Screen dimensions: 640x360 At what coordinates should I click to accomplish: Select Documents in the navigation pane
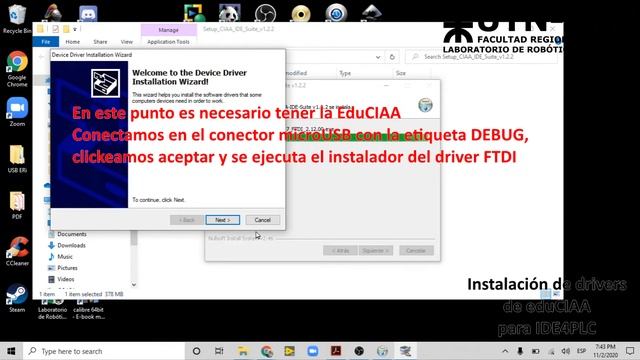click(72, 234)
